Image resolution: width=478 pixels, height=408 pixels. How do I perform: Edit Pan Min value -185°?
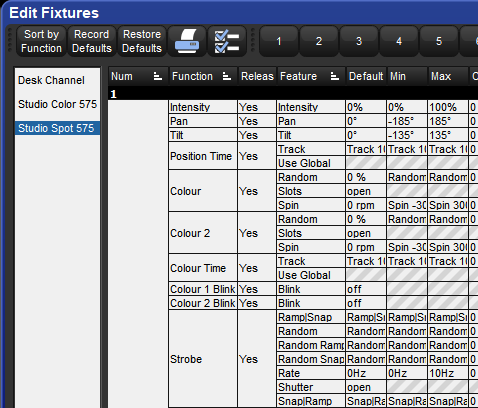(x=407, y=121)
